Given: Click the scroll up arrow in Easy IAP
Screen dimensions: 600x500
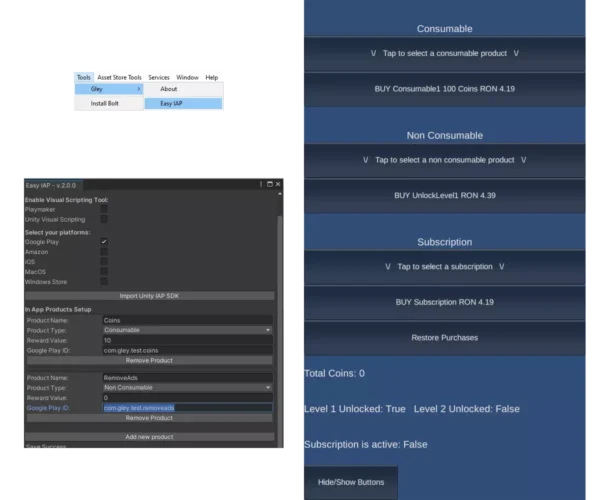Looking at the screenshot, I should 280,194.
